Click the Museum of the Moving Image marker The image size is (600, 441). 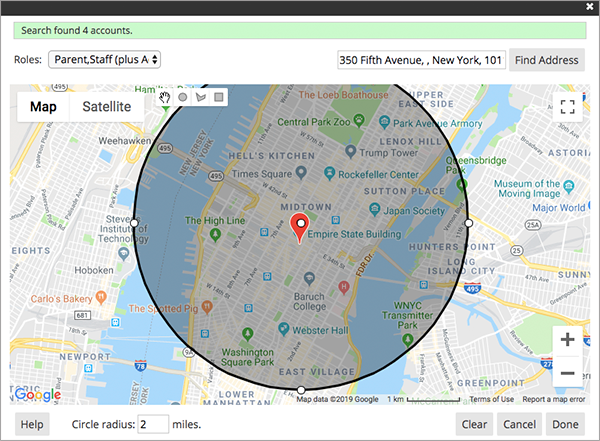pyautogui.click(x=569, y=186)
